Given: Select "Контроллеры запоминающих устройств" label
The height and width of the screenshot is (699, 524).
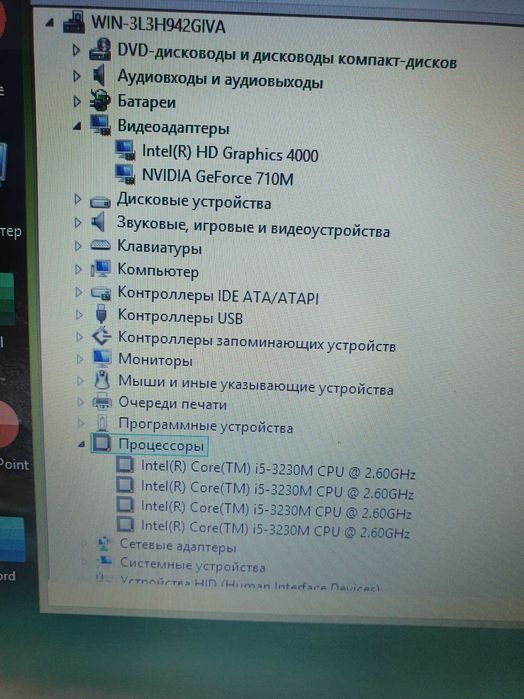Looking at the screenshot, I should pyautogui.click(x=256, y=341).
